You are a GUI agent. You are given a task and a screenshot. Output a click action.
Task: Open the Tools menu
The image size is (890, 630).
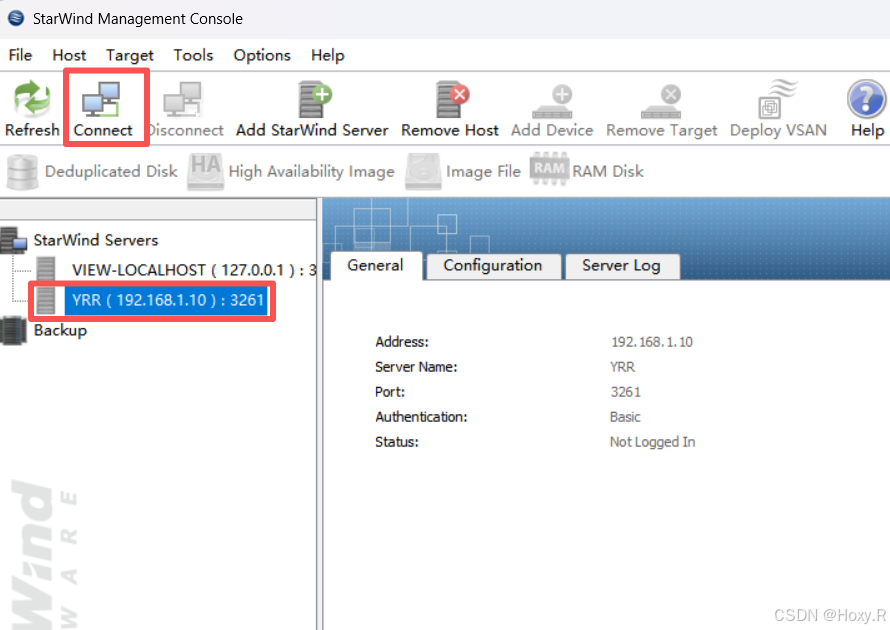point(193,55)
